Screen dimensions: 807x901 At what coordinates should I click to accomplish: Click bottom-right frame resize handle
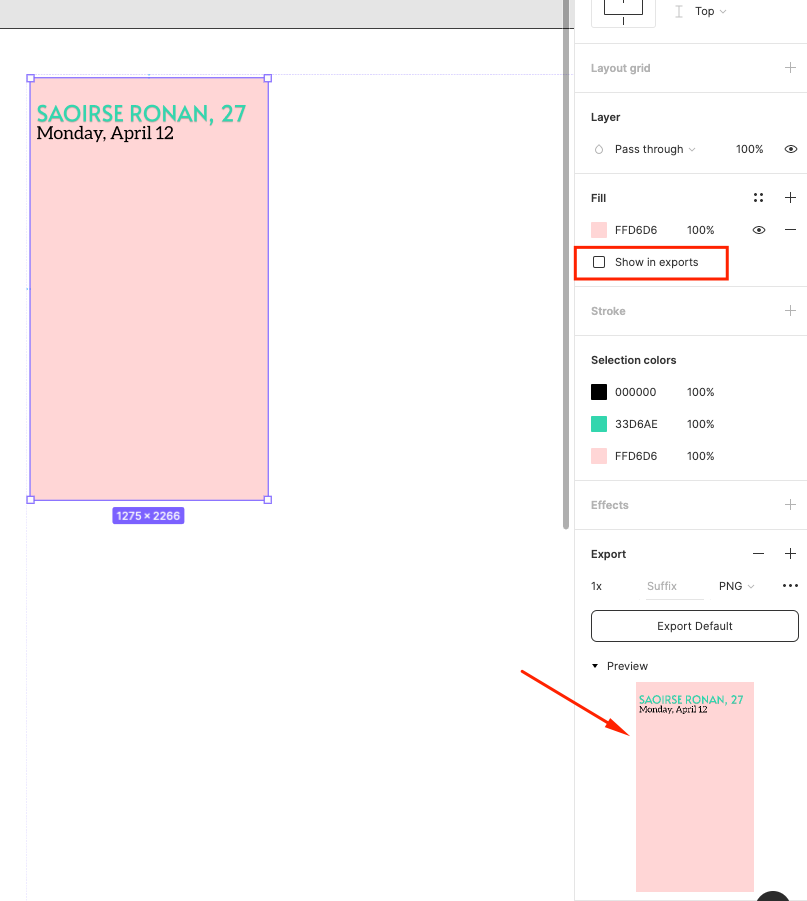tap(268, 500)
